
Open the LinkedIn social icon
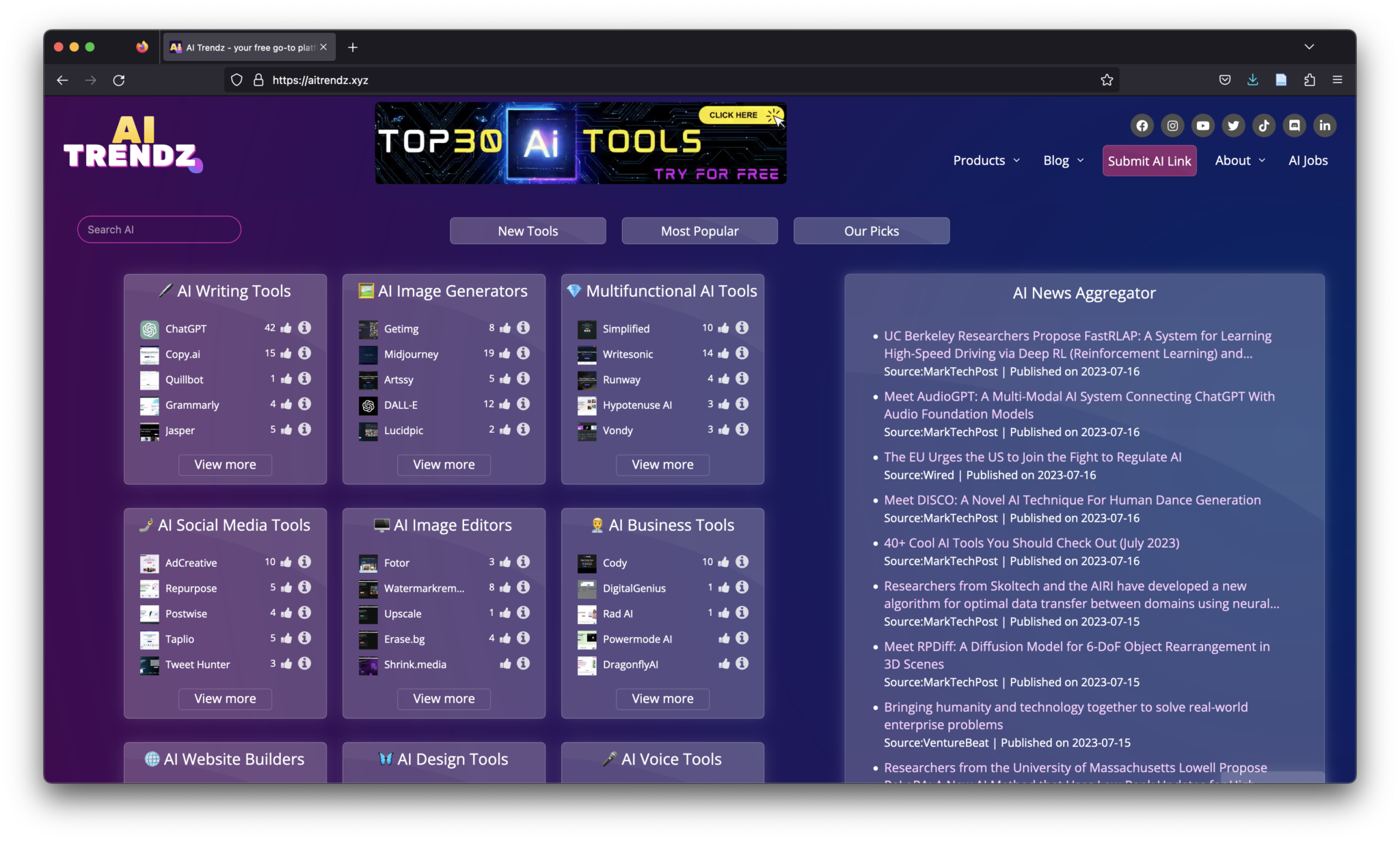pos(1325,126)
